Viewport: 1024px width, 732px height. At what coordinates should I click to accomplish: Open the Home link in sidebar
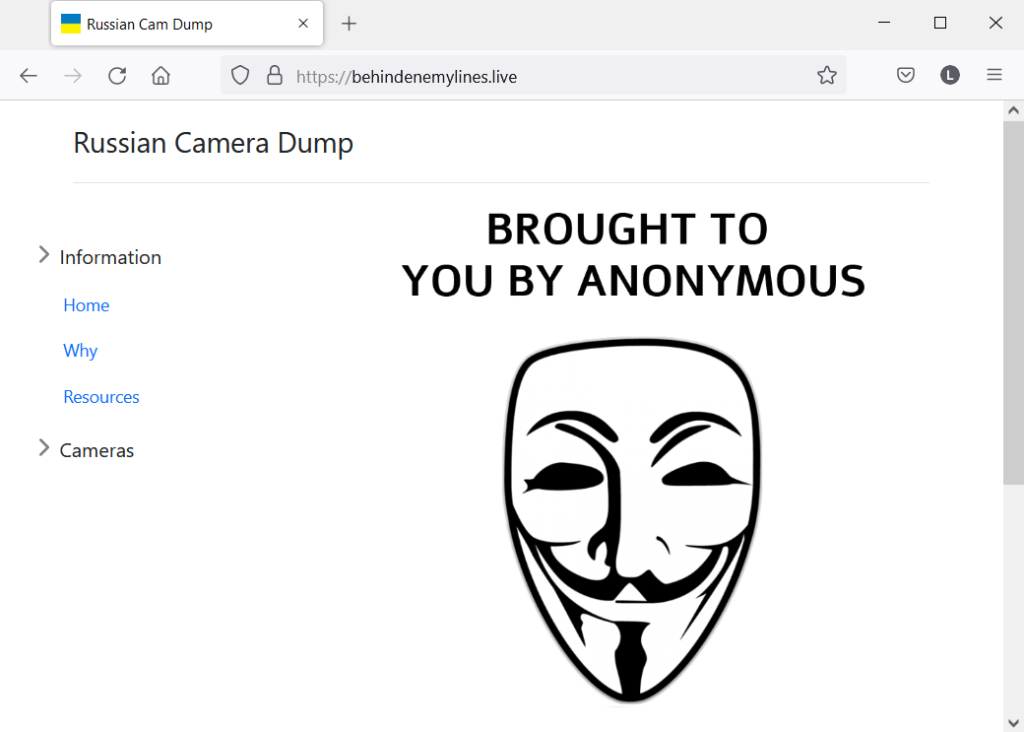pos(86,306)
